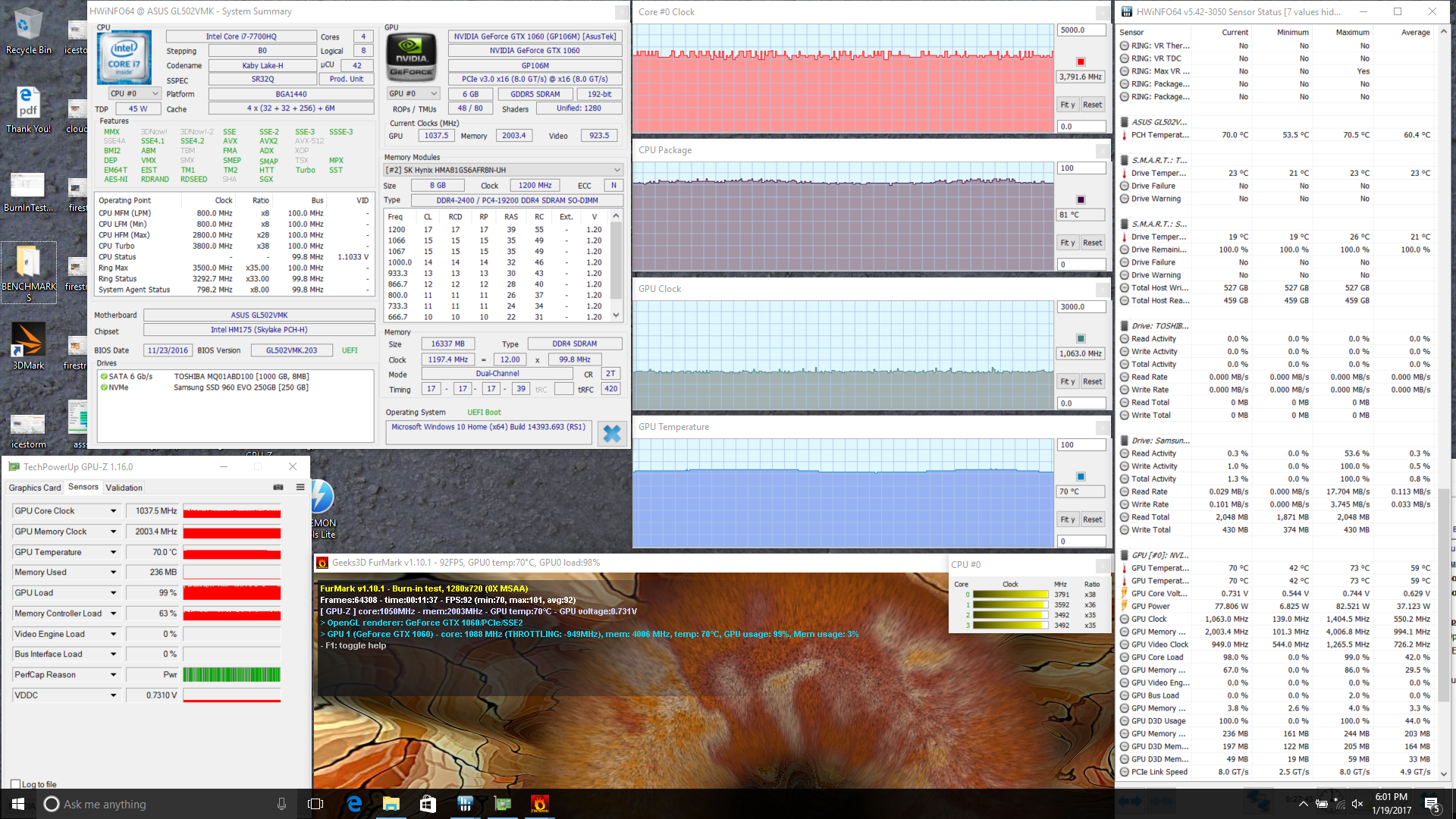
Task: Expand the SK Hynix memory module dropdown
Action: (x=504, y=170)
